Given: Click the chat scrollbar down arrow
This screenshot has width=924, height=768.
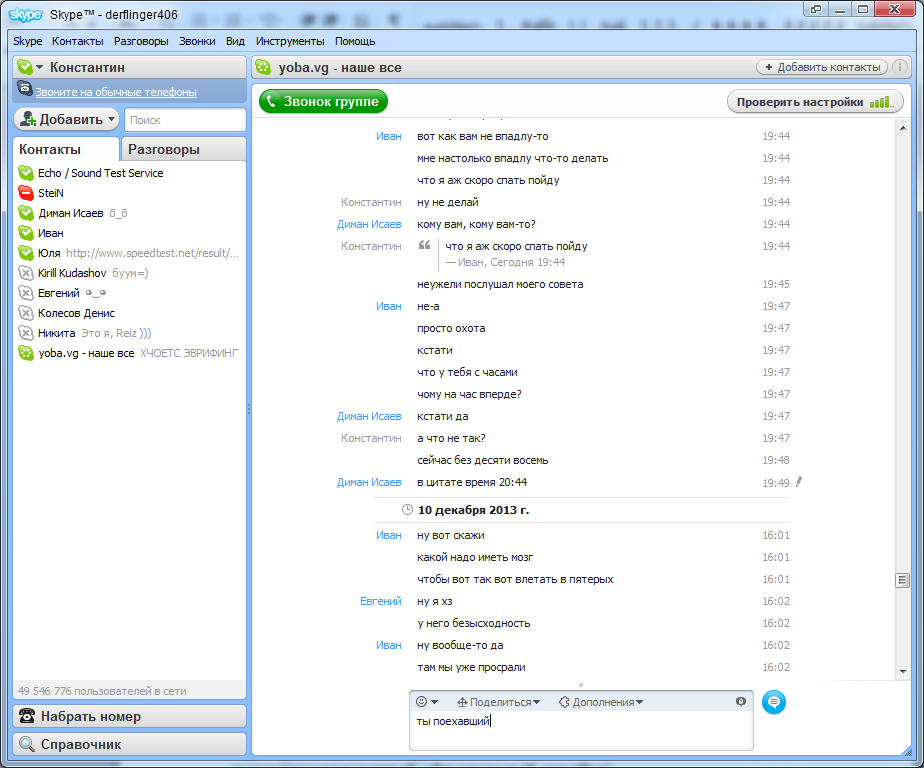Looking at the screenshot, I should (x=903, y=671).
